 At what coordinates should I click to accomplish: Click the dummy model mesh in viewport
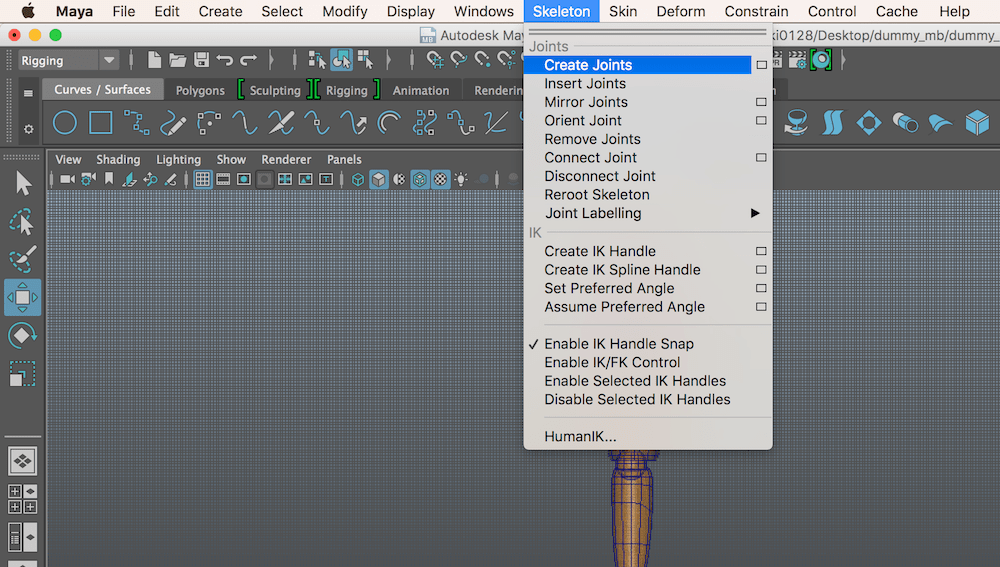pyautogui.click(x=632, y=508)
